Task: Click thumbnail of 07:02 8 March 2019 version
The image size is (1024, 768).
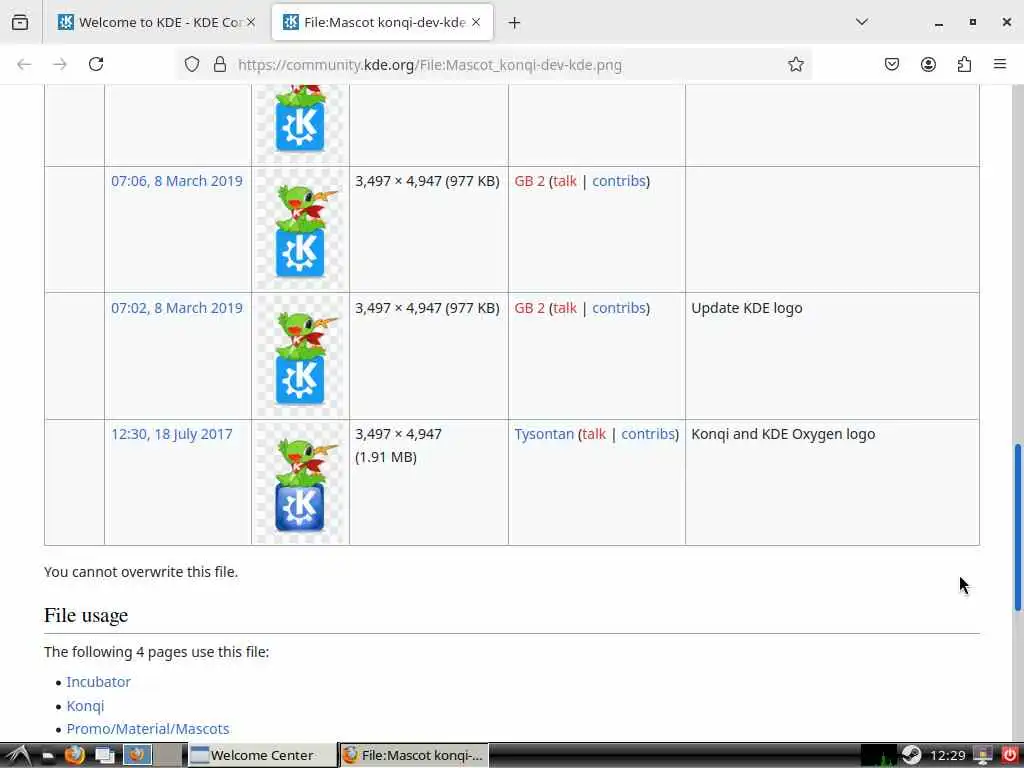Action: pos(300,356)
